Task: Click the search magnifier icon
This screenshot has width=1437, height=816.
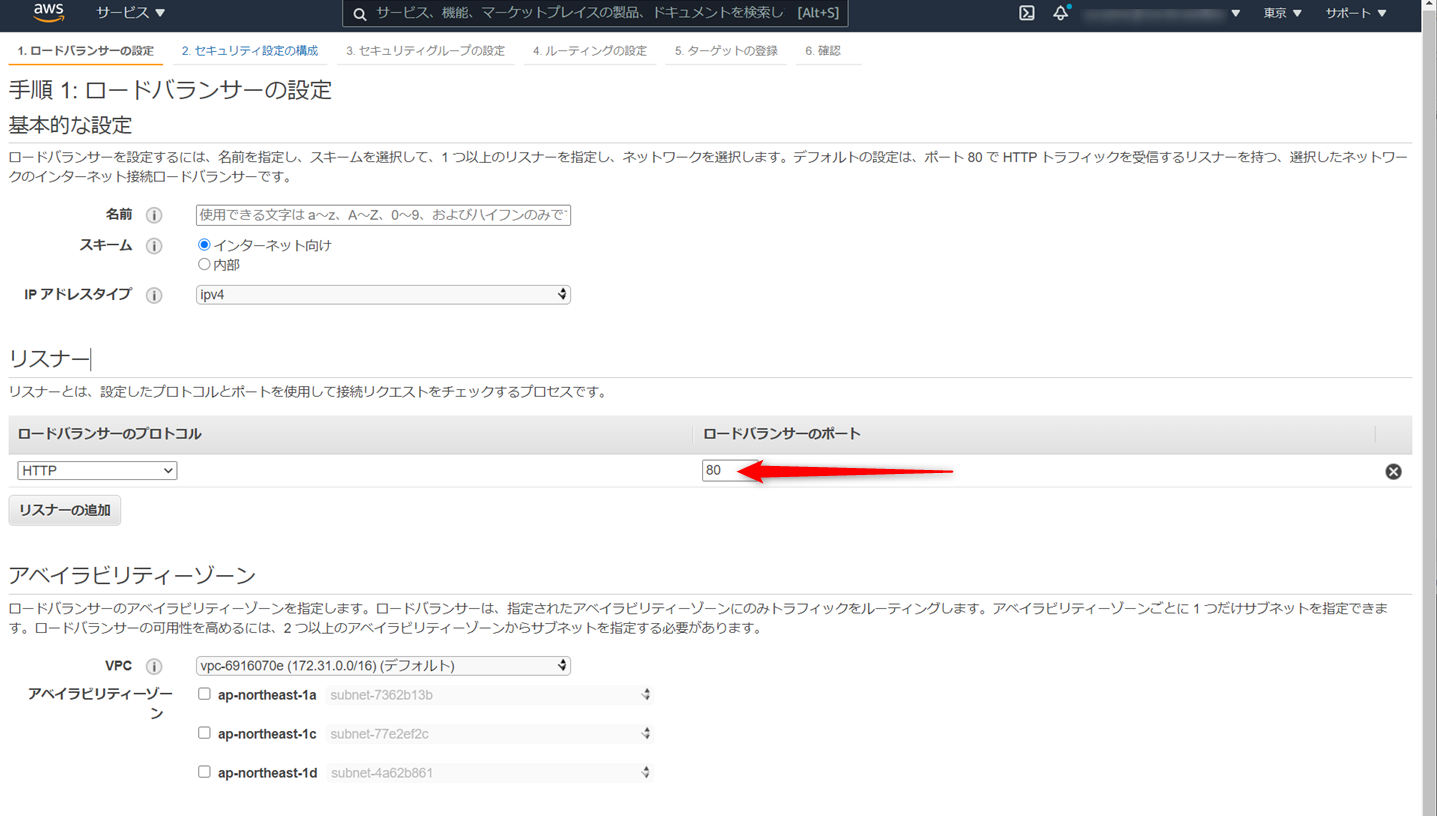Action: 360,14
